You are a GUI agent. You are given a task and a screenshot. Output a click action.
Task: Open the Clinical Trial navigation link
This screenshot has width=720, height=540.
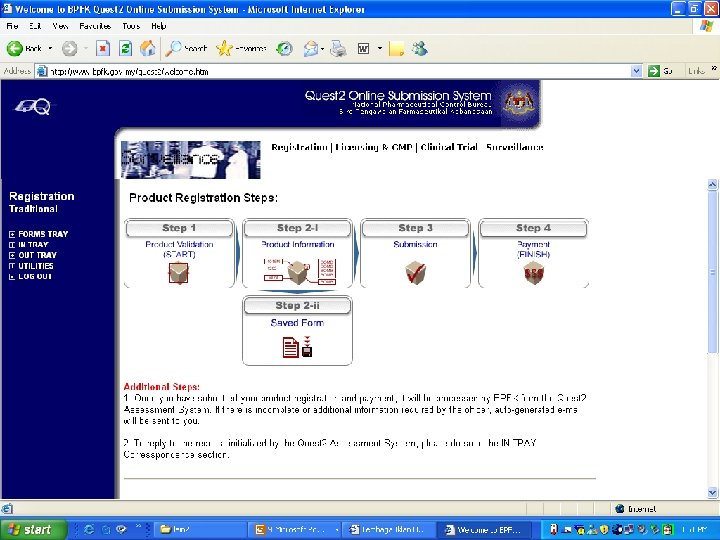click(x=449, y=147)
